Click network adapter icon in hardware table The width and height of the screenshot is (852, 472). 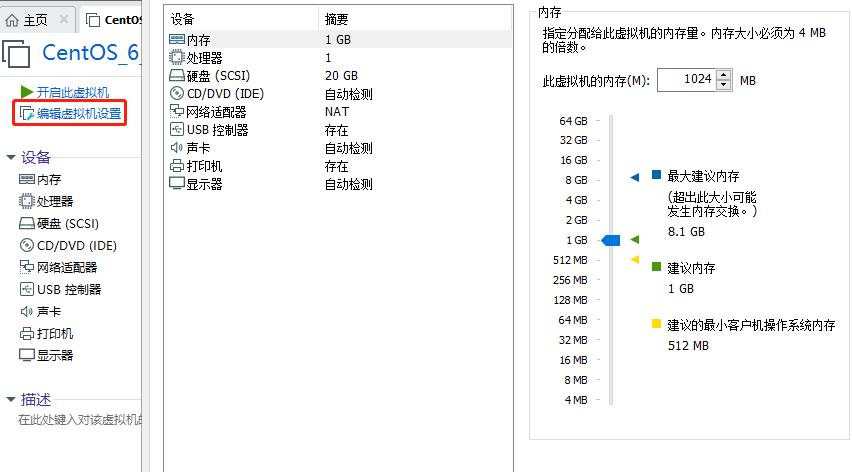[x=177, y=111]
